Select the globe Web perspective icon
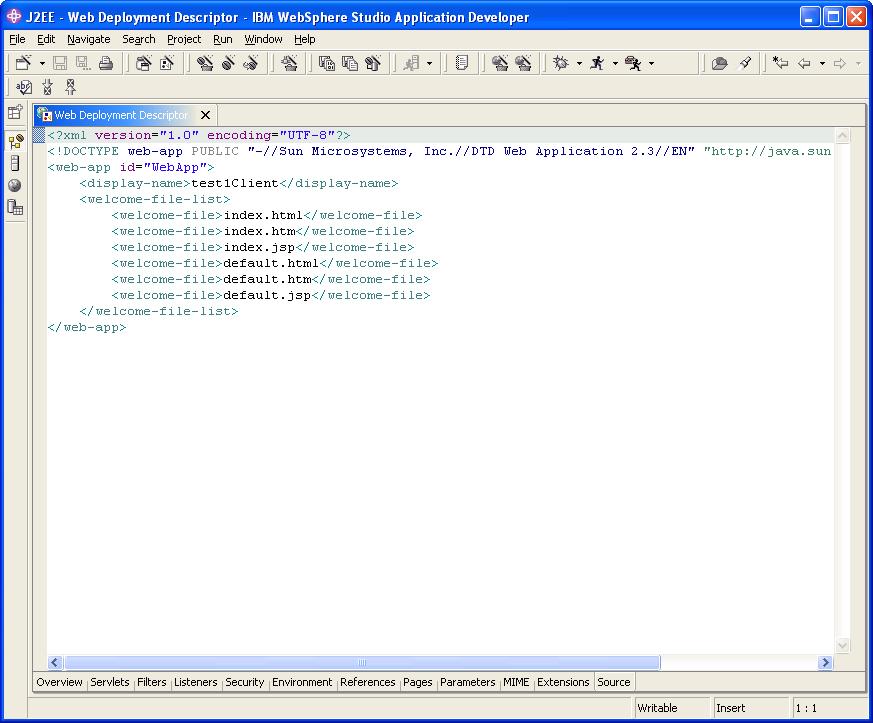This screenshot has width=873, height=723. pos(14,185)
